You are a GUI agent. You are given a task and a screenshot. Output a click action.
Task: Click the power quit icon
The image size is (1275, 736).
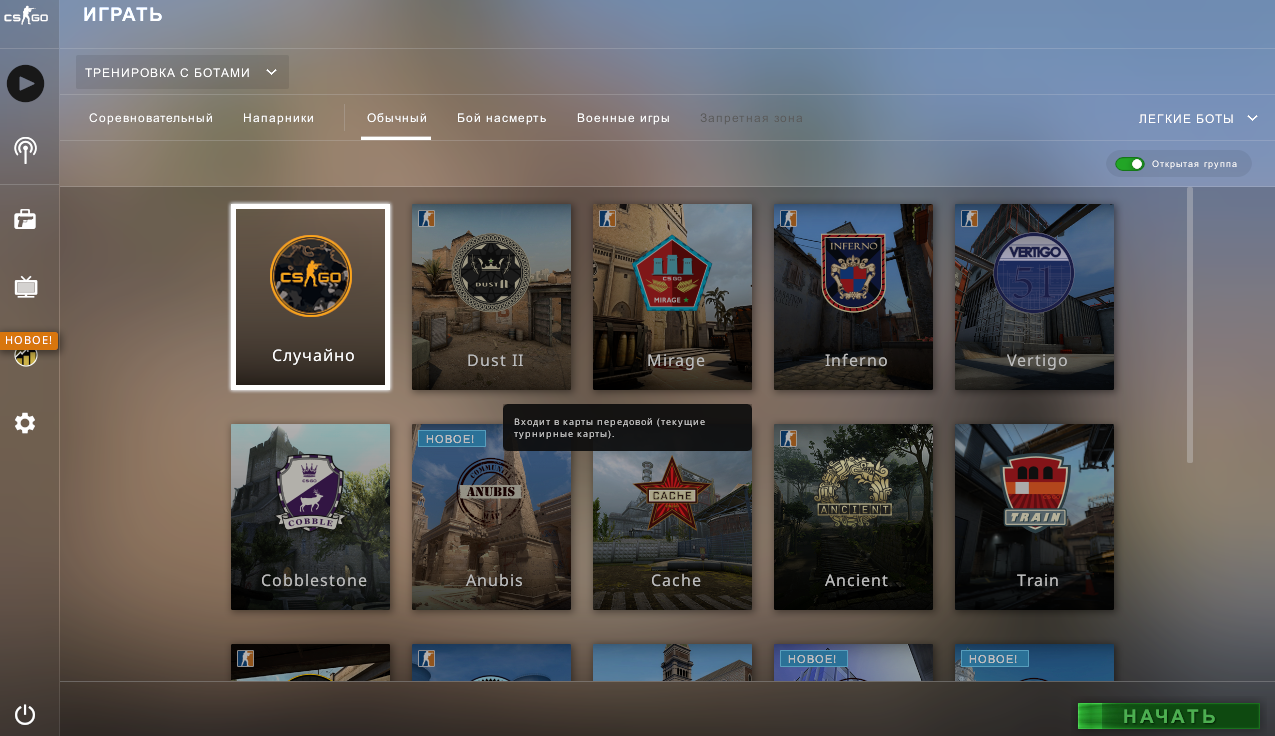[x=25, y=714]
